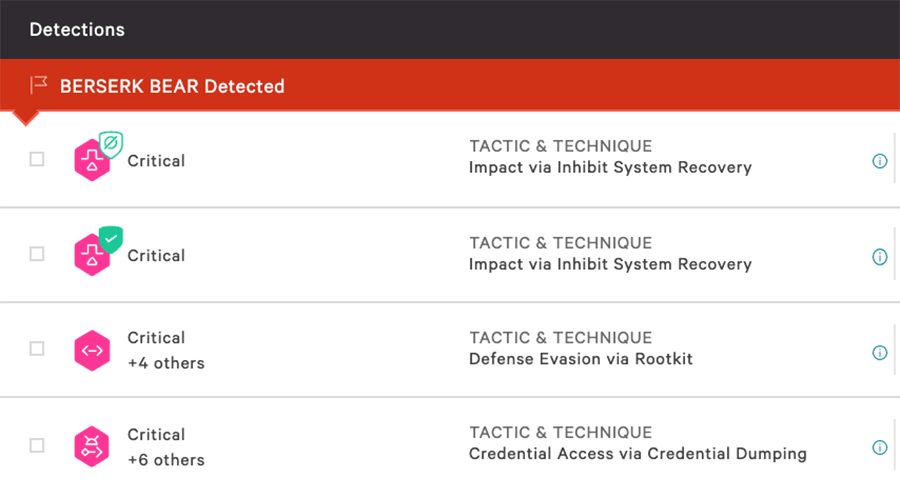Open info icon for first Inhibit System Recovery row

coord(880,161)
